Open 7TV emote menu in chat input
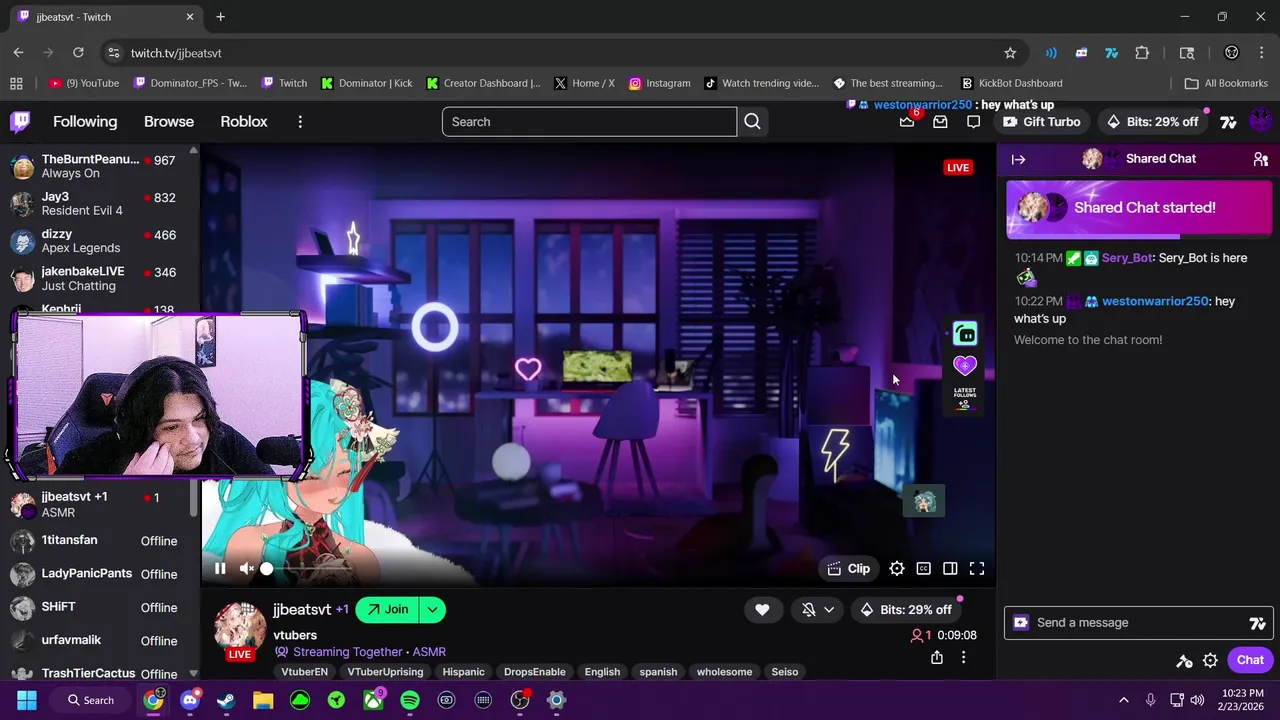Image resolution: width=1280 pixels, height=720 pixels. 1257,623
